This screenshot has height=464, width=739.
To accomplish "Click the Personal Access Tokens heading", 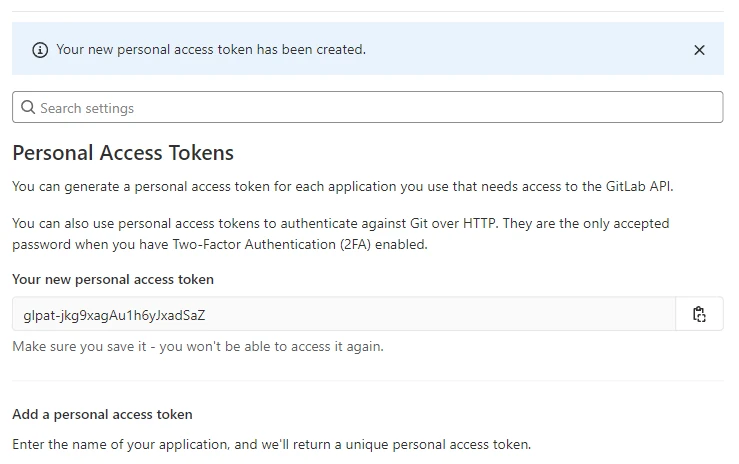I will click(x=123, y=153).
